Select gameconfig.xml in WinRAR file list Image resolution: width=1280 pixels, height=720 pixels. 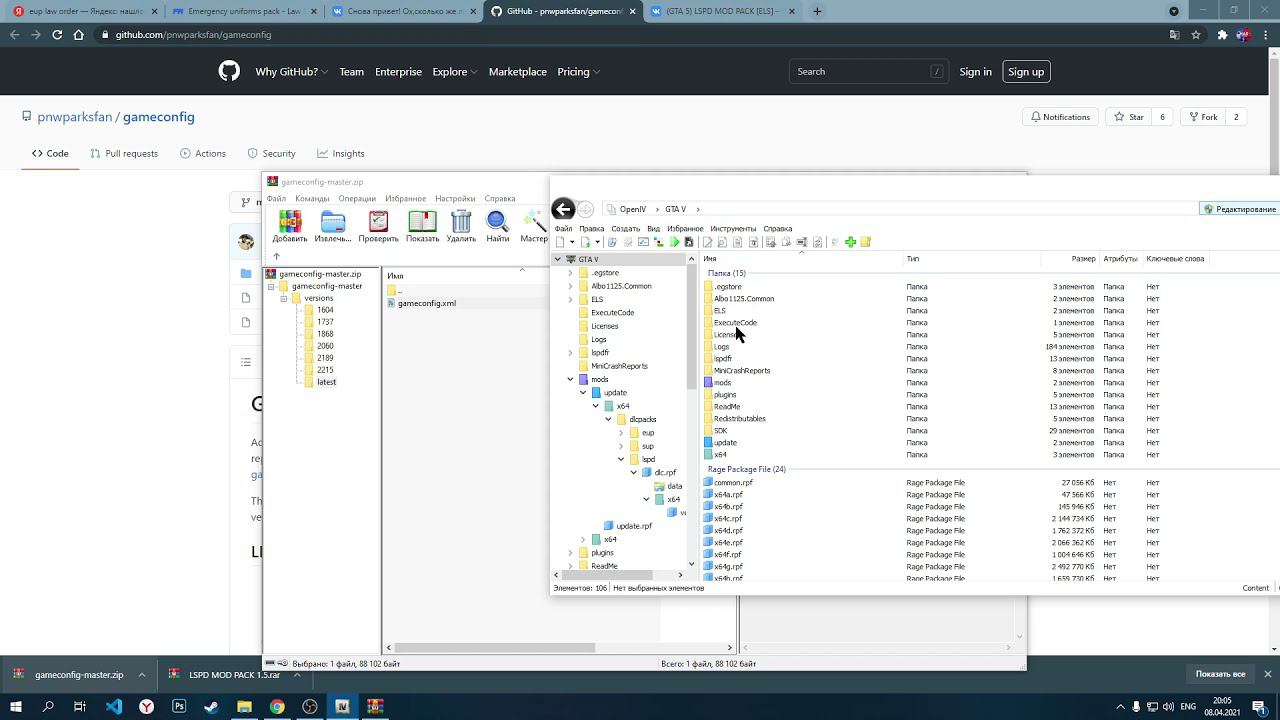click(x=427, y=303)
